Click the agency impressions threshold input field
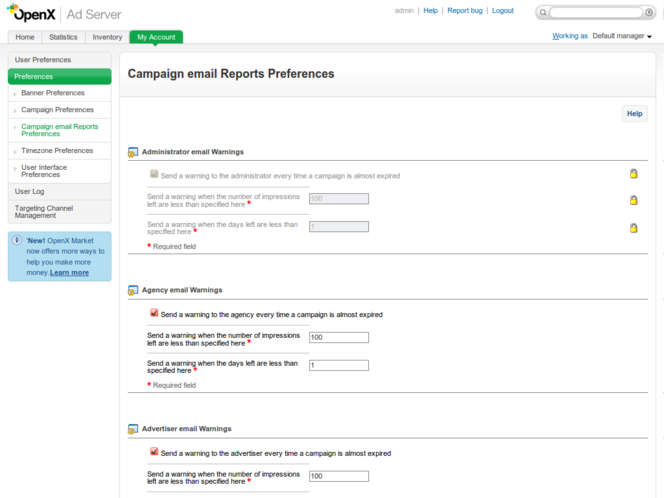Screen dimensions: 664x498 click(339, 338)
